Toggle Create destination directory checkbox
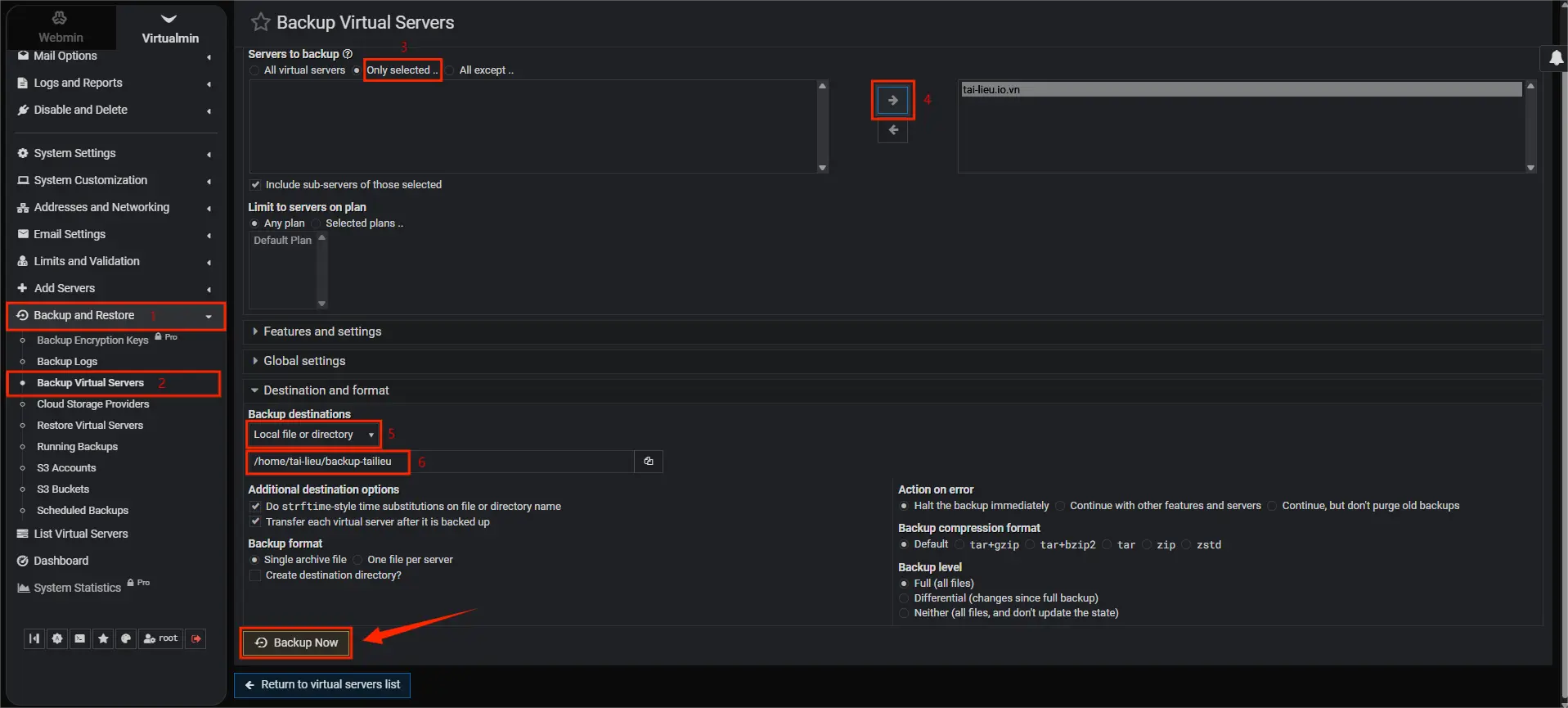1568x708 pixels. (255, 575)
